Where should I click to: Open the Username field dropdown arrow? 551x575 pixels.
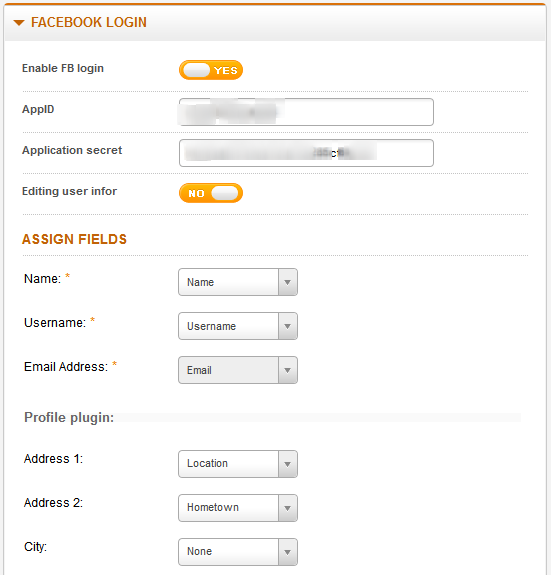pyautogui.click(x=288, y=326)
